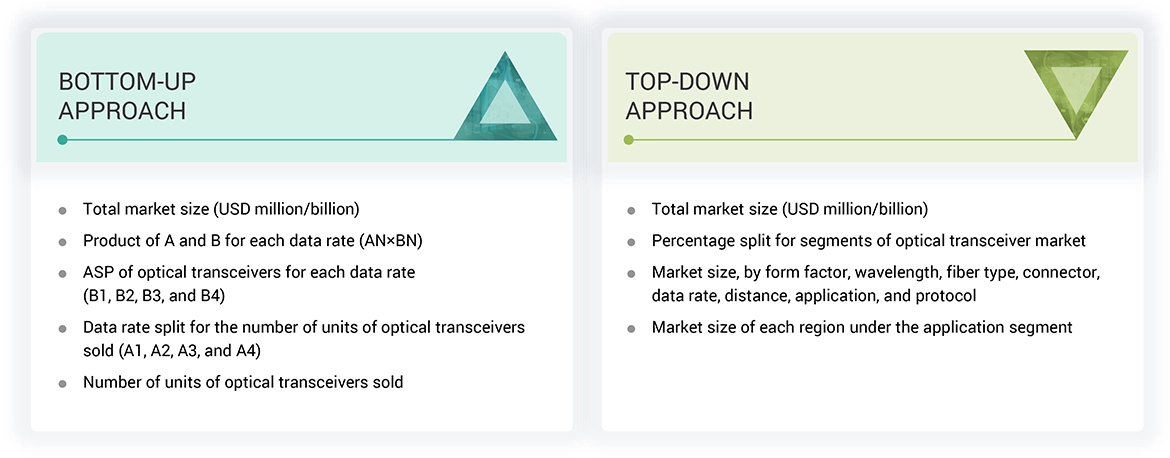Click Total market size in Top-Down card
The width and height of the screenshot is (1170, 458).
pos(789,209)
